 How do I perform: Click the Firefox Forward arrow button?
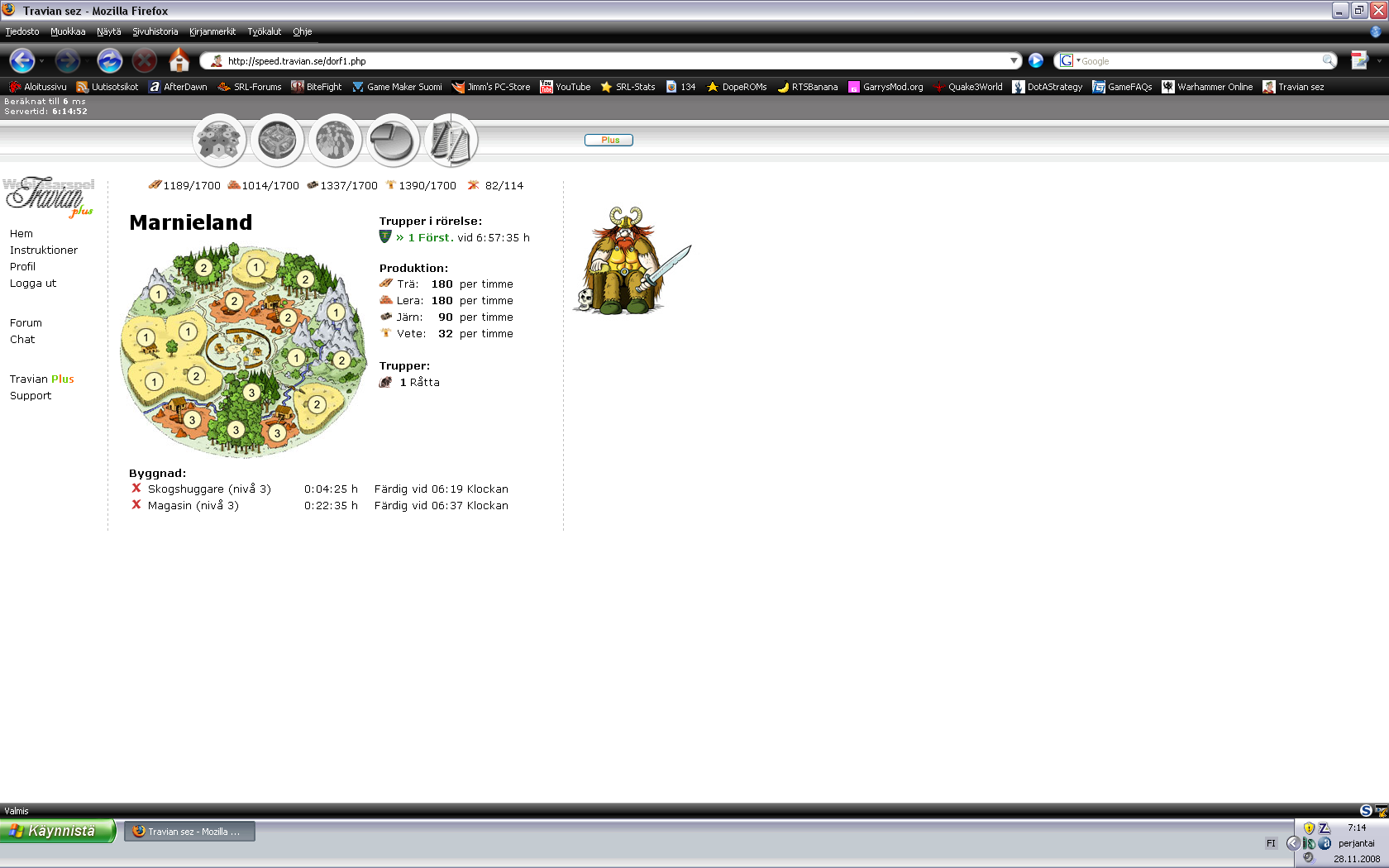point(67,60)
